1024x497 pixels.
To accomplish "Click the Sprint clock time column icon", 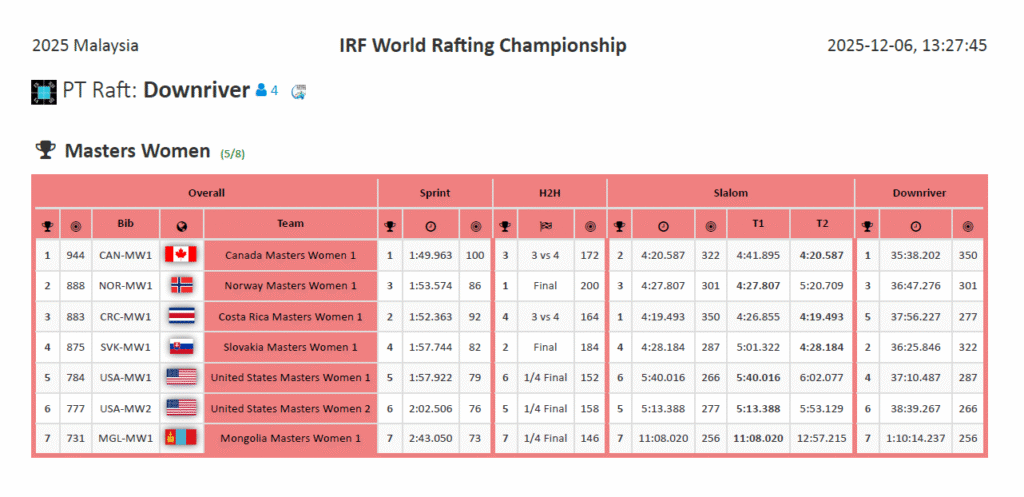I will pyautogui.click(x=430, y=225).
